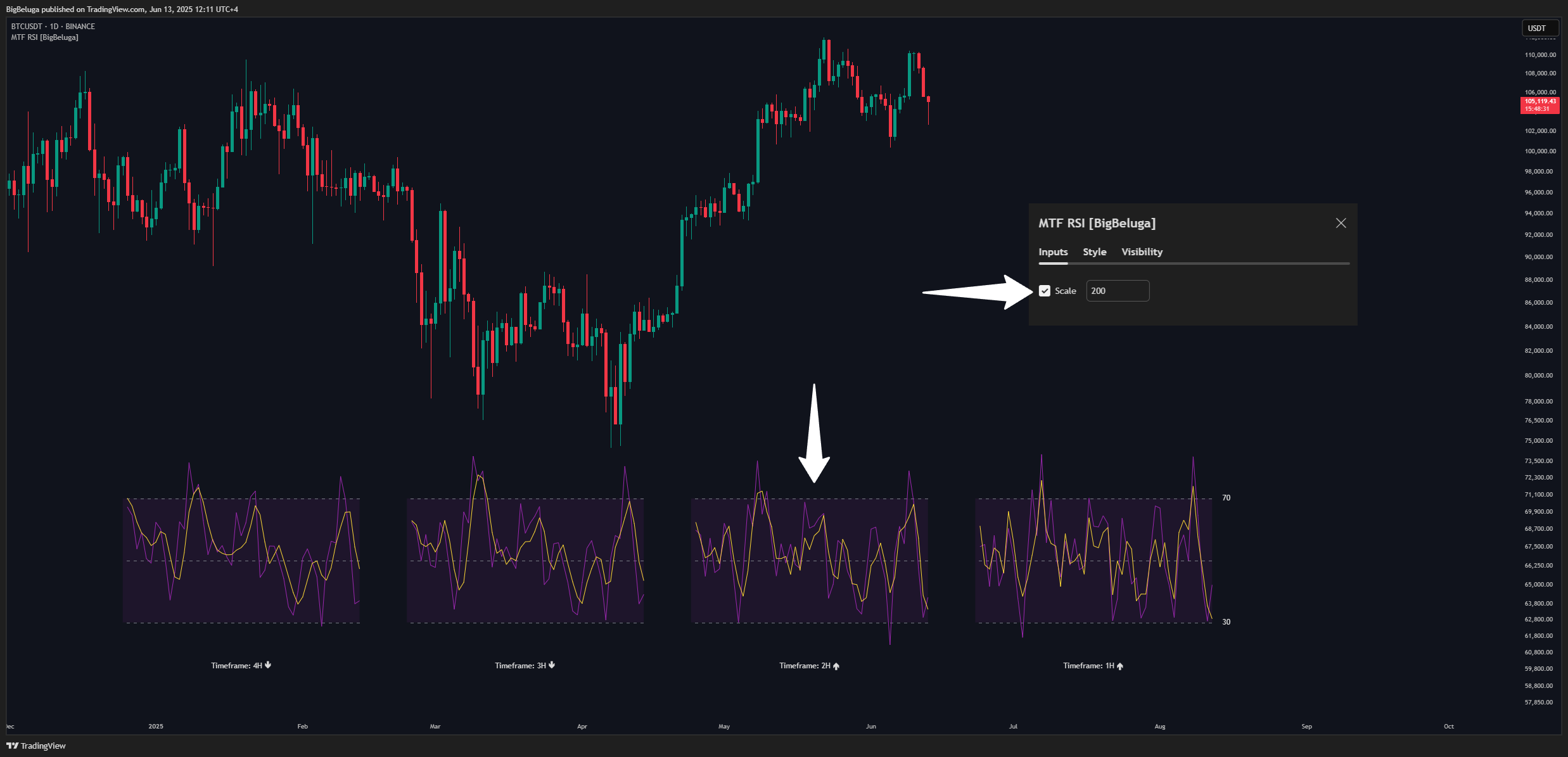Image resolution: width=1568 pixels, height=757 pixels.
Task: Click the Sep time axis label
Action: pyautogui.click(x=1307, y=727)
